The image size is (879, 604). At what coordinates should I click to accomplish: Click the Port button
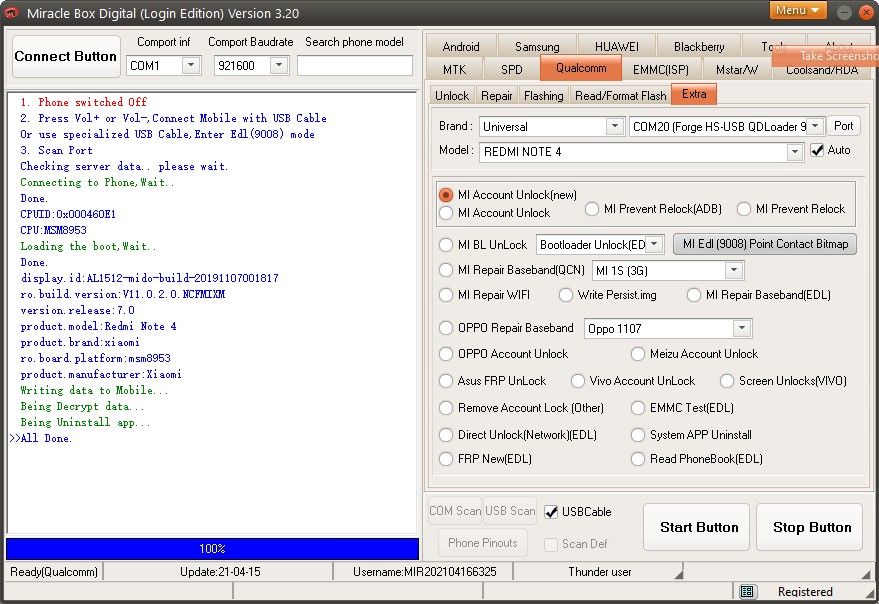click(843, 126)
